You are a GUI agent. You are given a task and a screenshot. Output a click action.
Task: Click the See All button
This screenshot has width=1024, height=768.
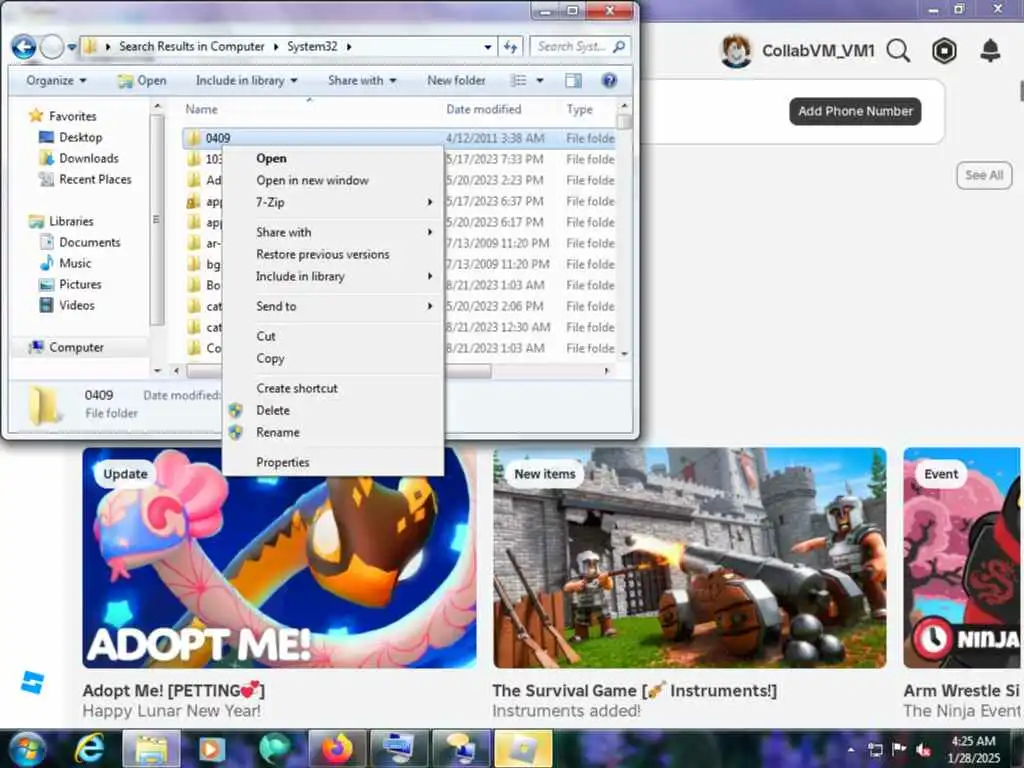click(x=984, y=175)
